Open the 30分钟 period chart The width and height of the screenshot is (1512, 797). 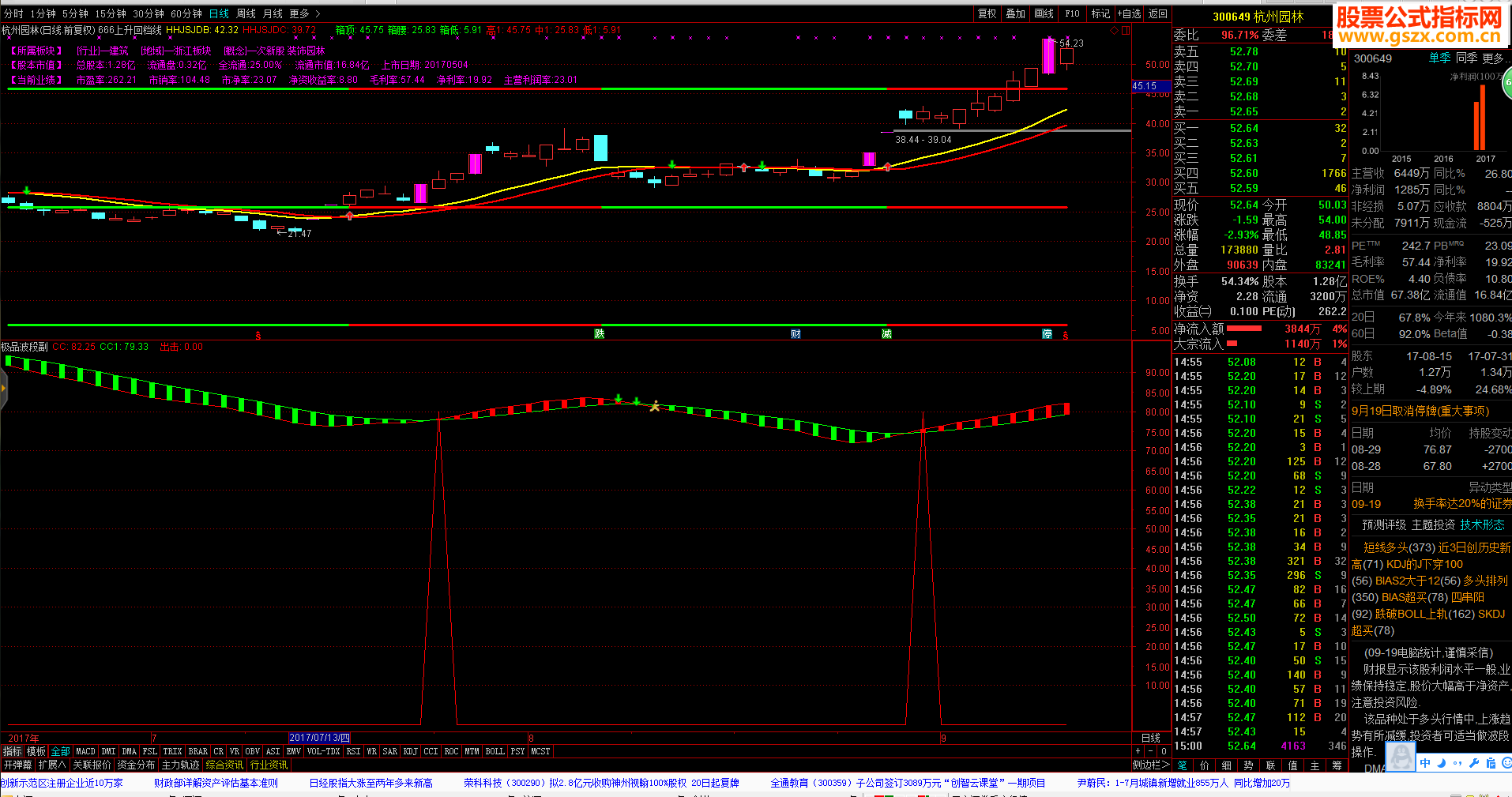(x=149, y=13)
